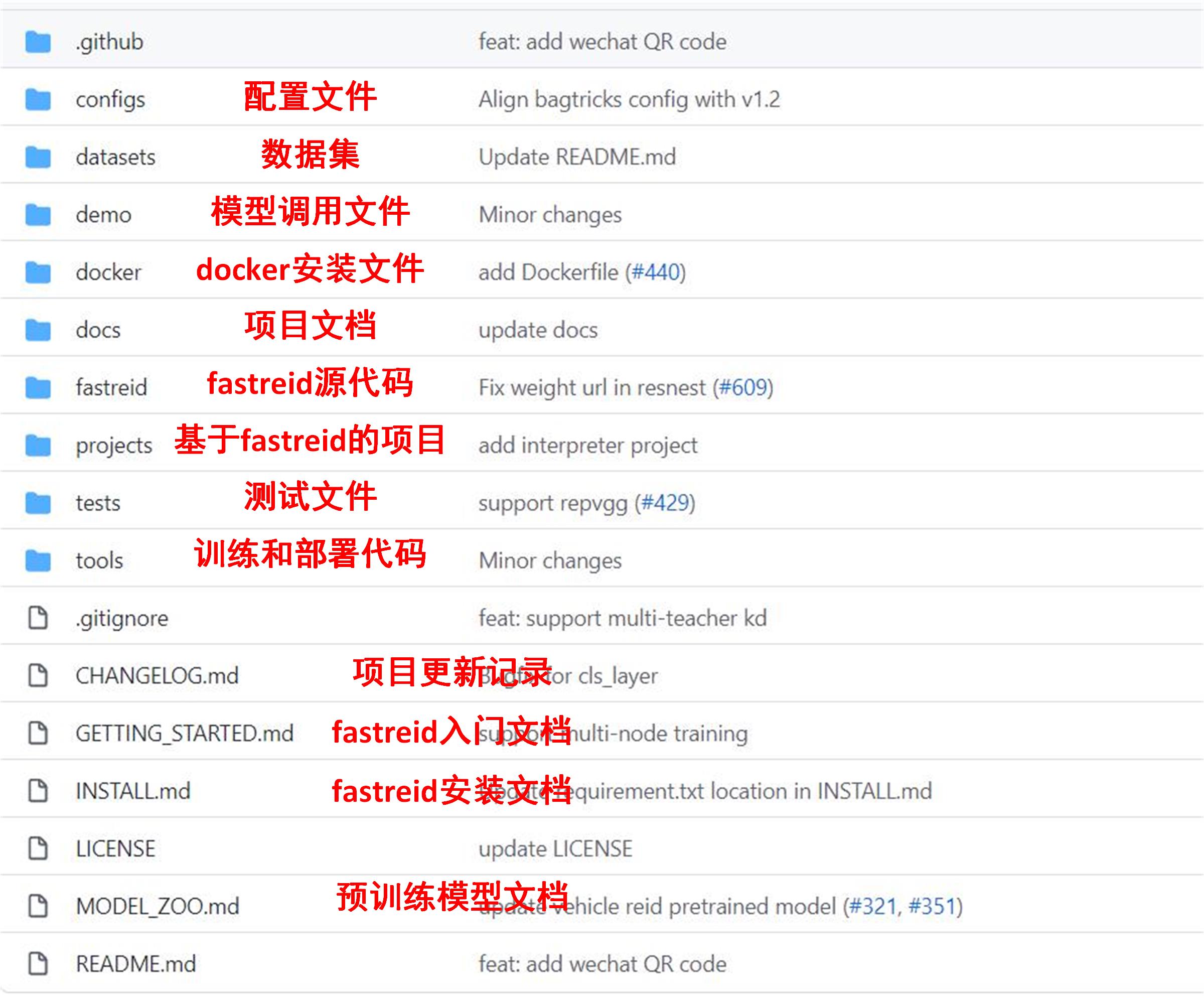Click the MODEL_ZOO.md file icon
Screen dimensions: 1204x1001
click(x=38, y=906)
